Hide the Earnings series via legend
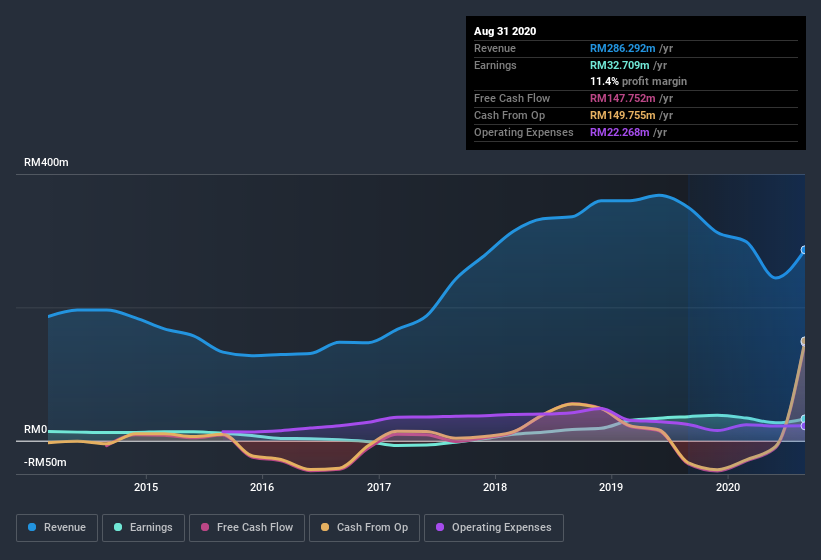 [143, 527]
